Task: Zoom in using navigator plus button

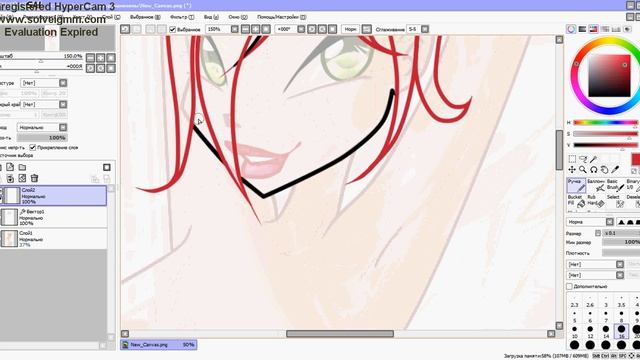Action: [x=100, y=58]
